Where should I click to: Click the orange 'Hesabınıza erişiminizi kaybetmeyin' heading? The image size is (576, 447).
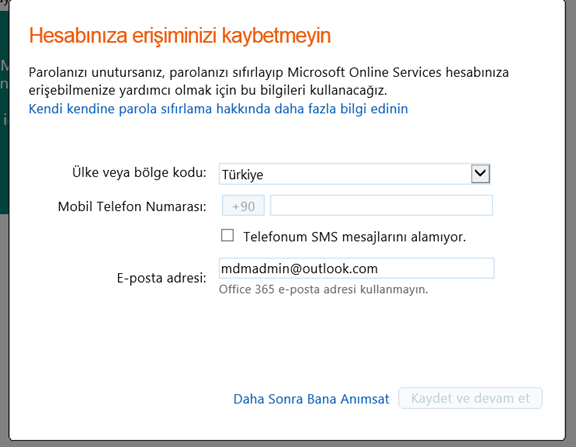point(180,36)
